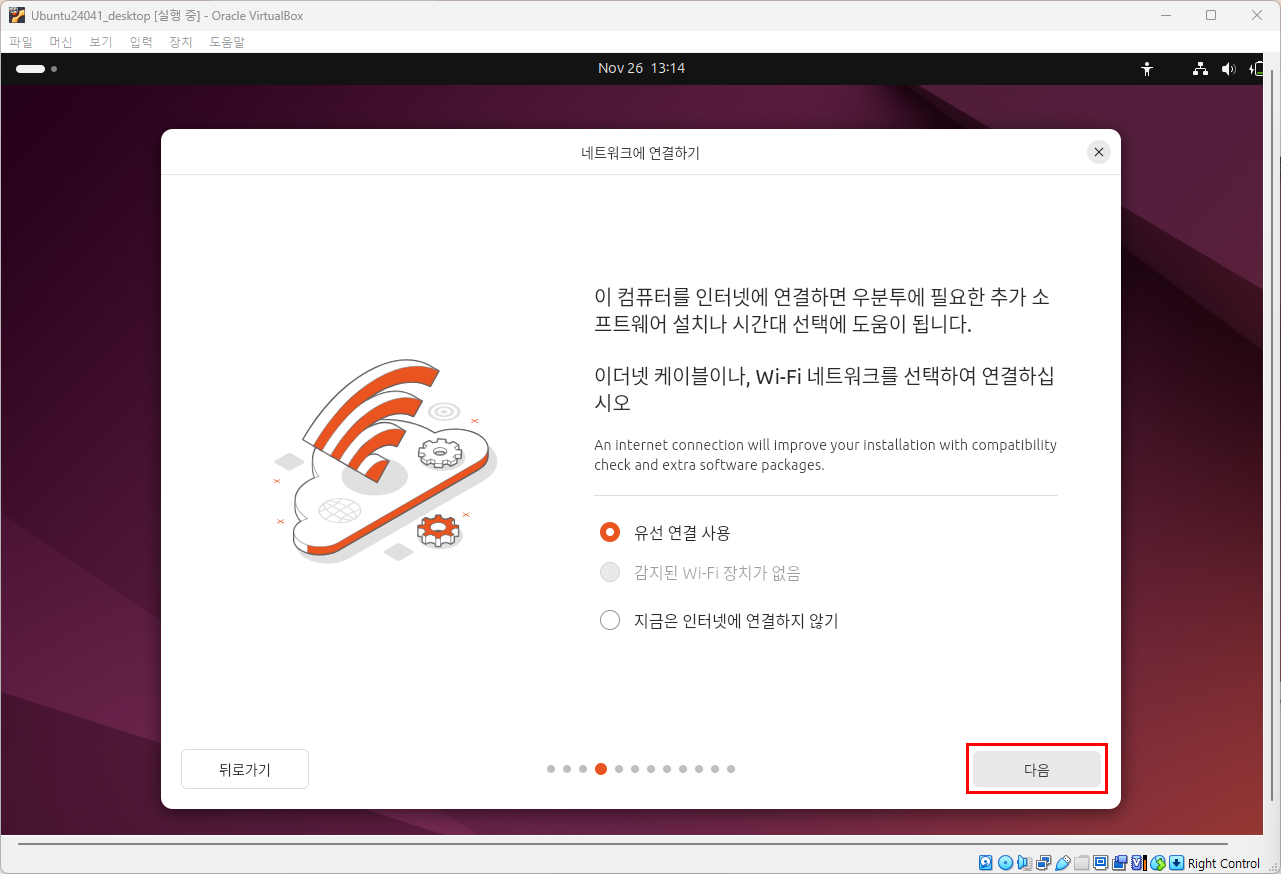This screenshot has height=874, width=1281.
Task: Click the English internet connection description text
Action: 825,455
